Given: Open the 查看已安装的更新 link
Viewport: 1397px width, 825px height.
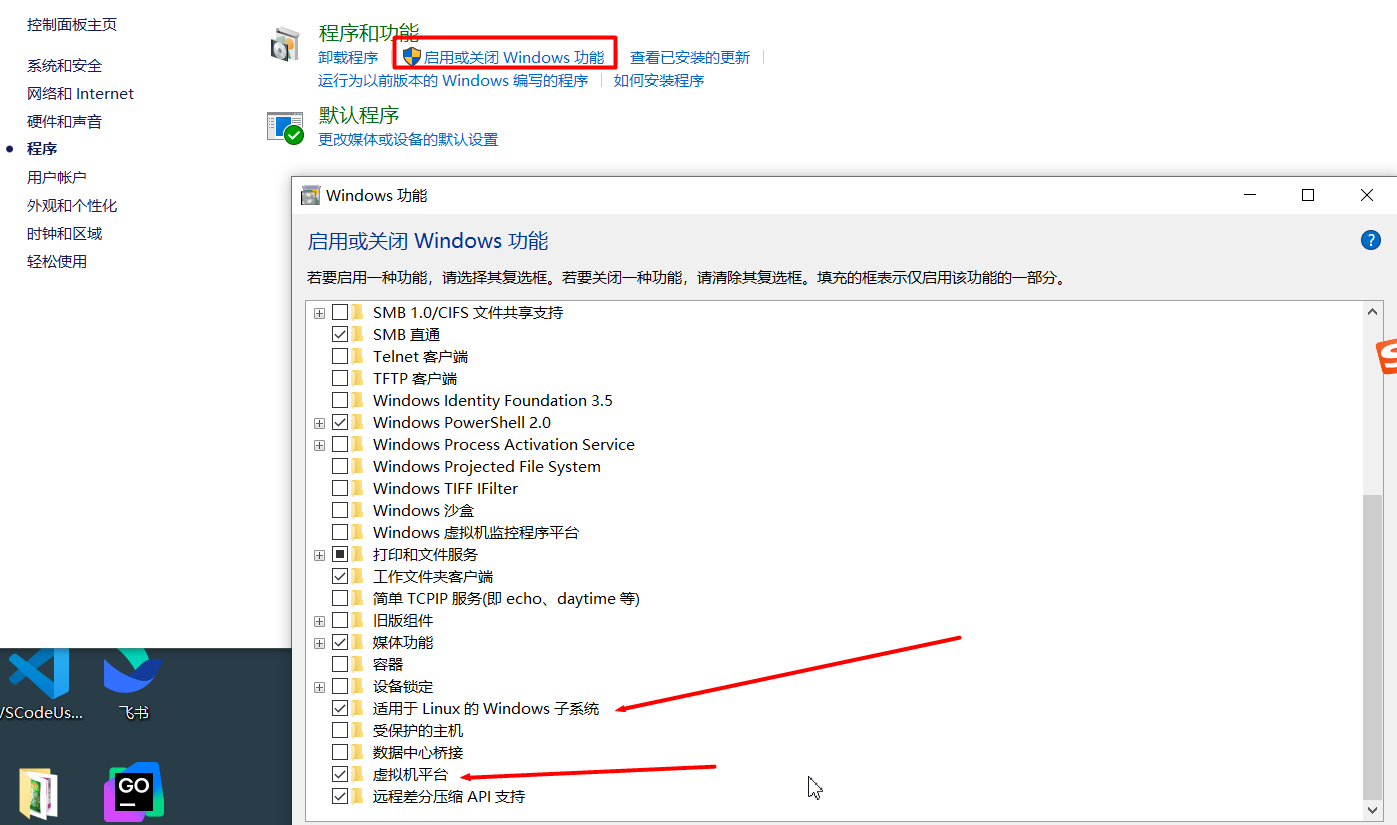Looking at the screenshot, I should click(x=689, y=57).
